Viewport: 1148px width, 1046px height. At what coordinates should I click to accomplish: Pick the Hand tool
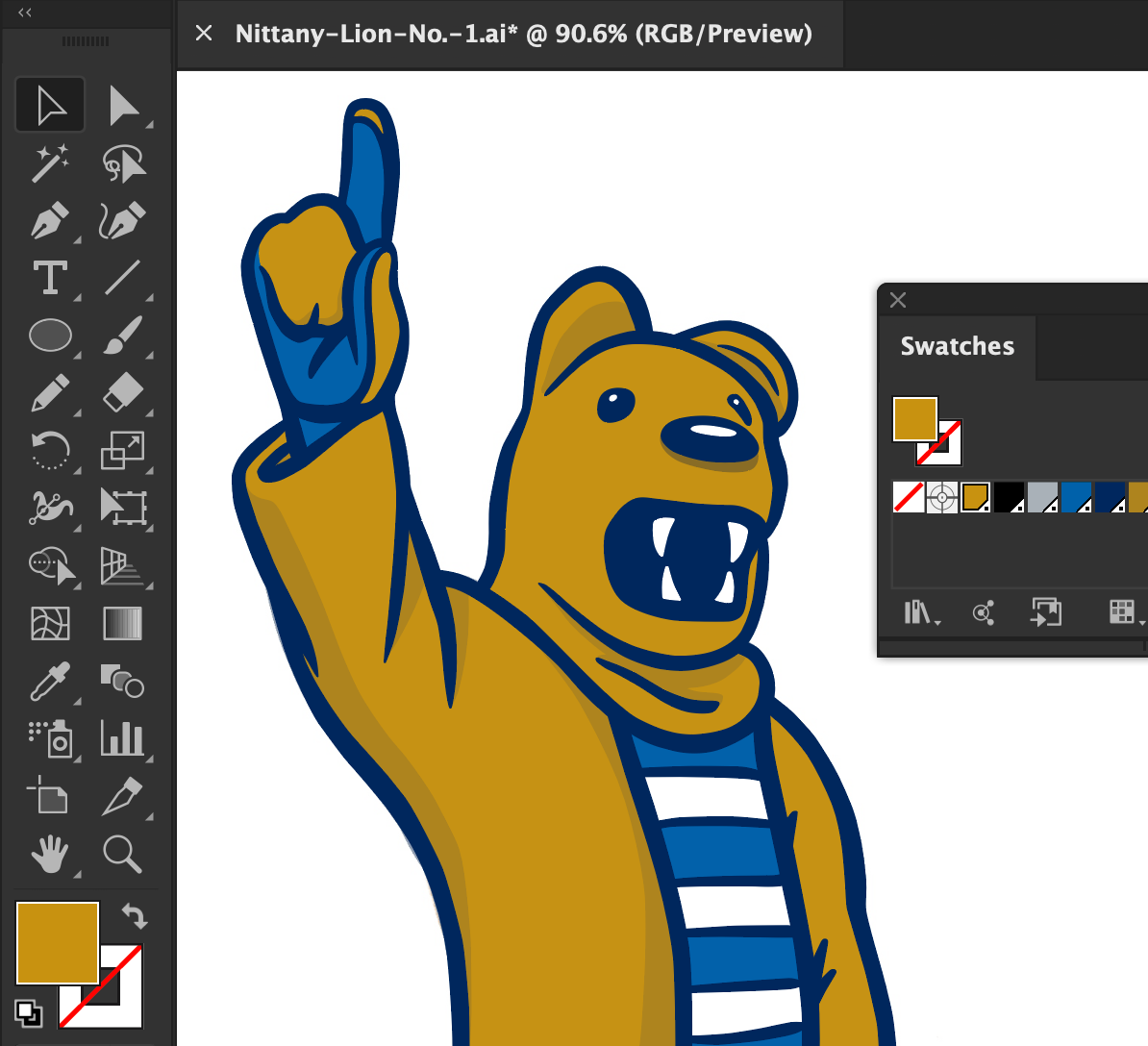(50, 854)
